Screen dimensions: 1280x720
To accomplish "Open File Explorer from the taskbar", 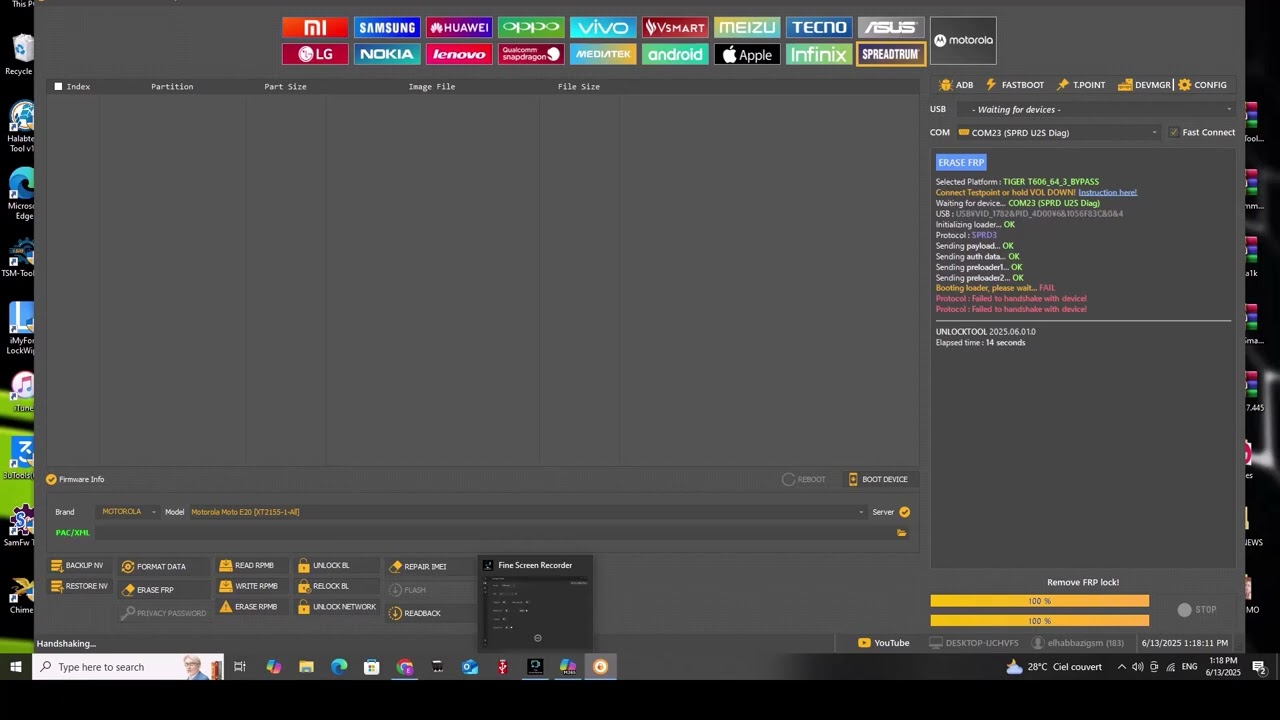I will tap(306, 667).
